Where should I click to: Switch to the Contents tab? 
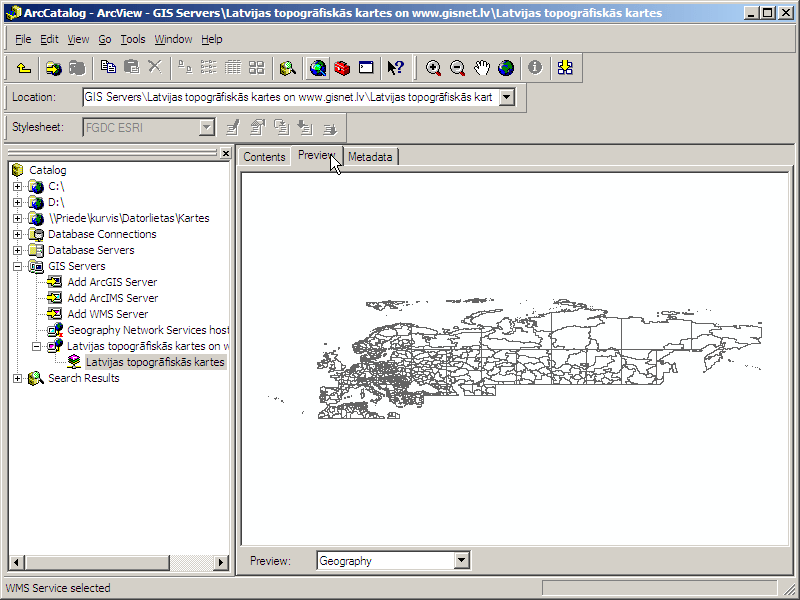point(264,157)
